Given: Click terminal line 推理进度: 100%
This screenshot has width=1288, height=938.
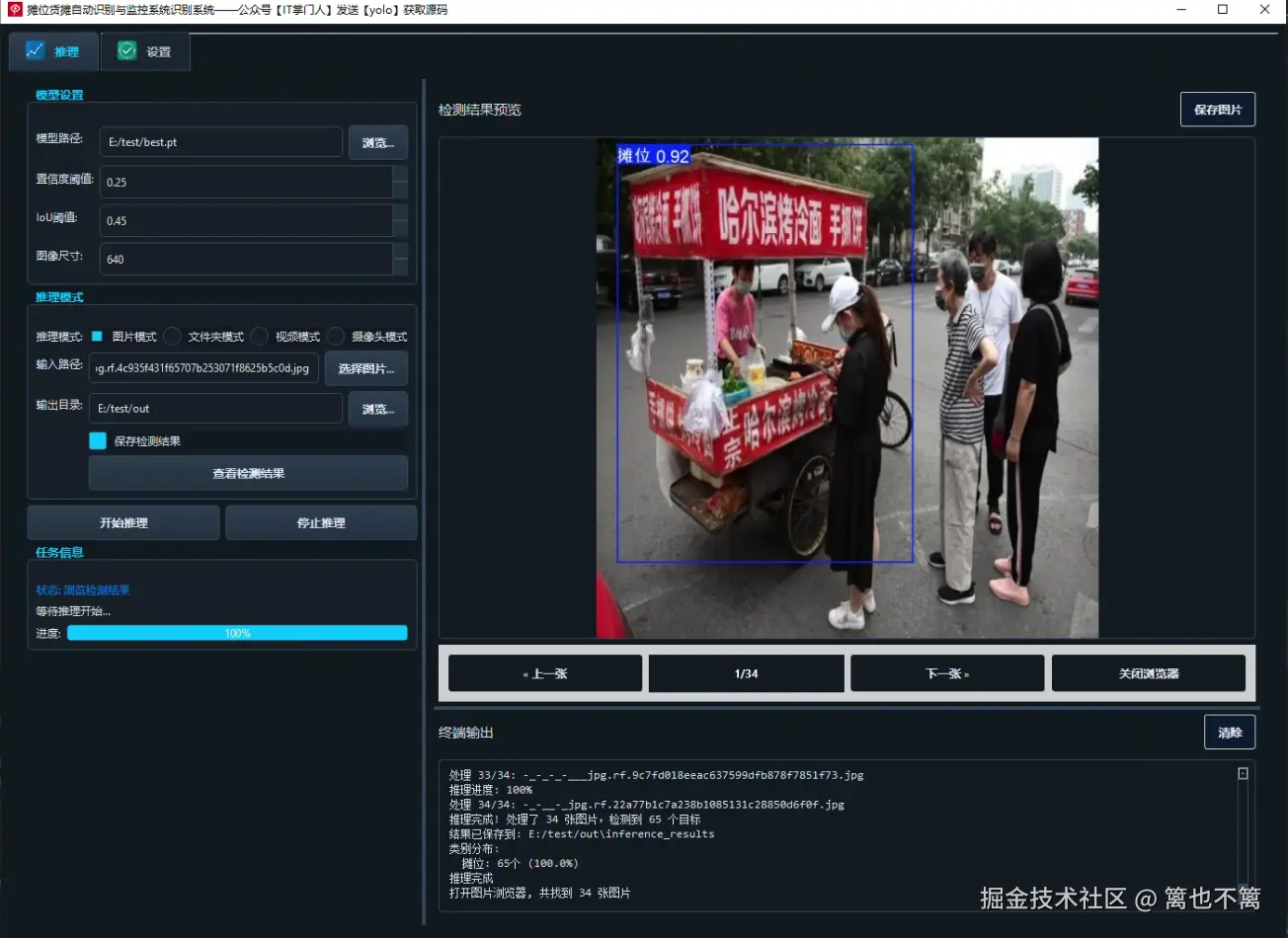Looking at the screenshot, I should pyautogui.click(x=491, y=790).
